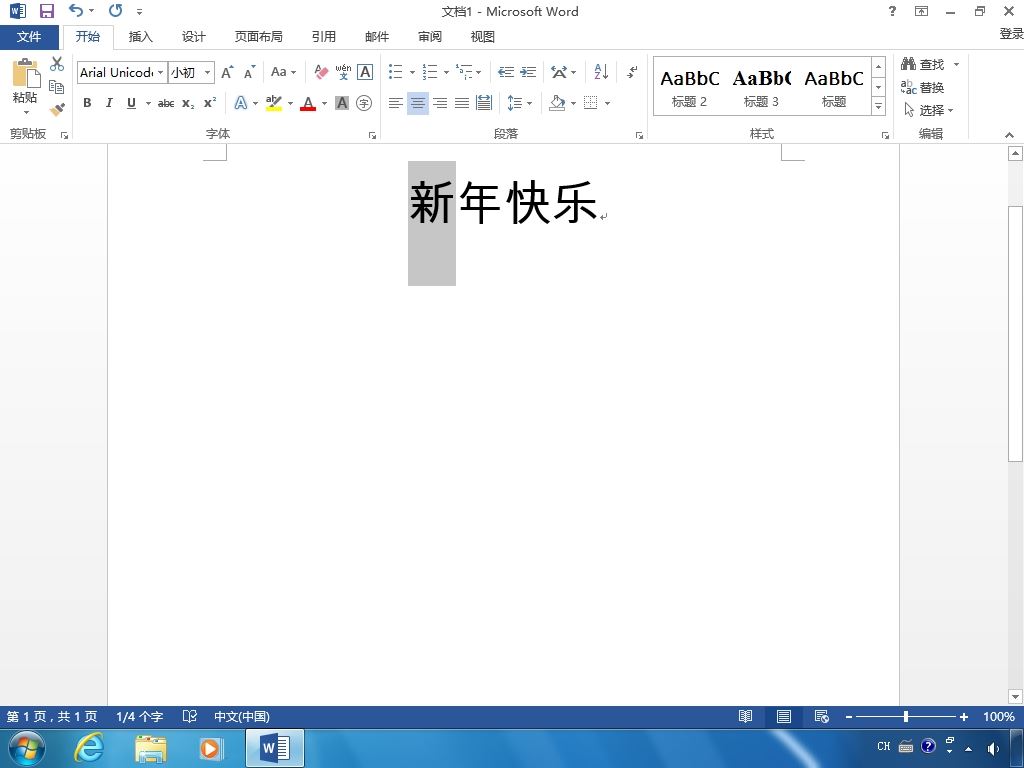The image size is (1024, 768).
Task: Apply distributed alignment
Action: 484,103
